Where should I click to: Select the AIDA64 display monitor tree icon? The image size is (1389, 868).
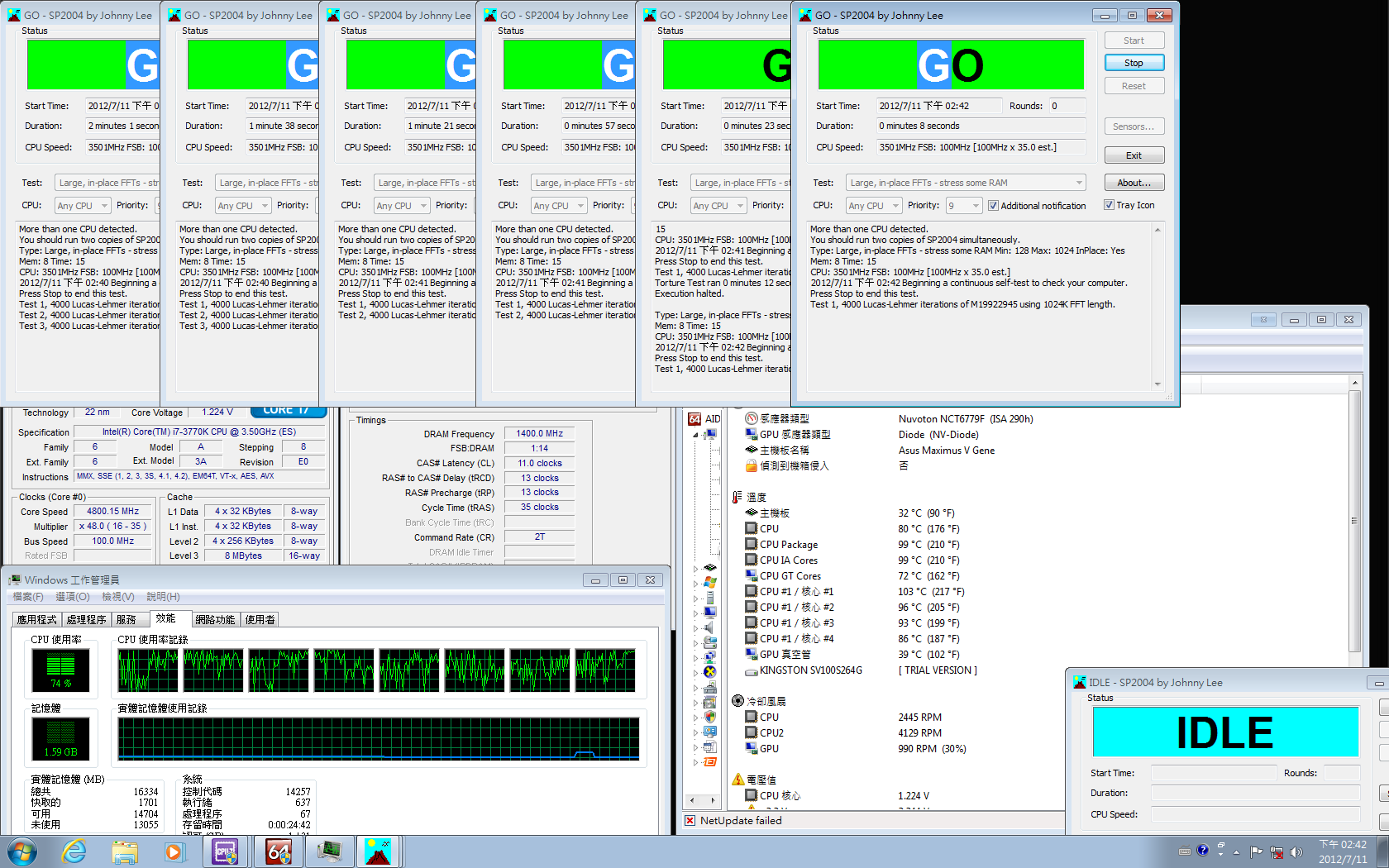coord(709,612)
